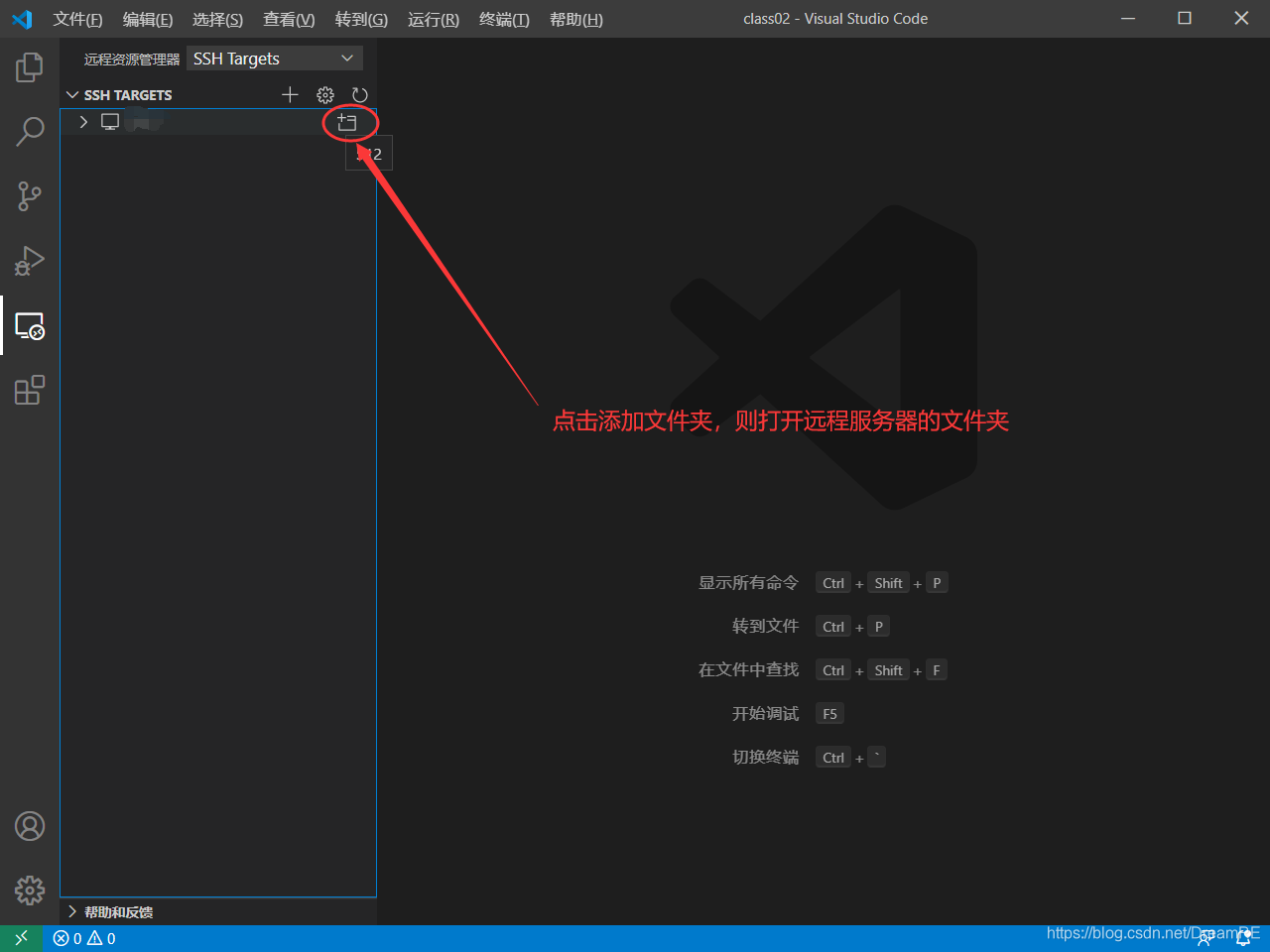Expand the remote host tree item
Image resolution: width=1270 pixels, height=952 pixels.
(x=83, y=122)
